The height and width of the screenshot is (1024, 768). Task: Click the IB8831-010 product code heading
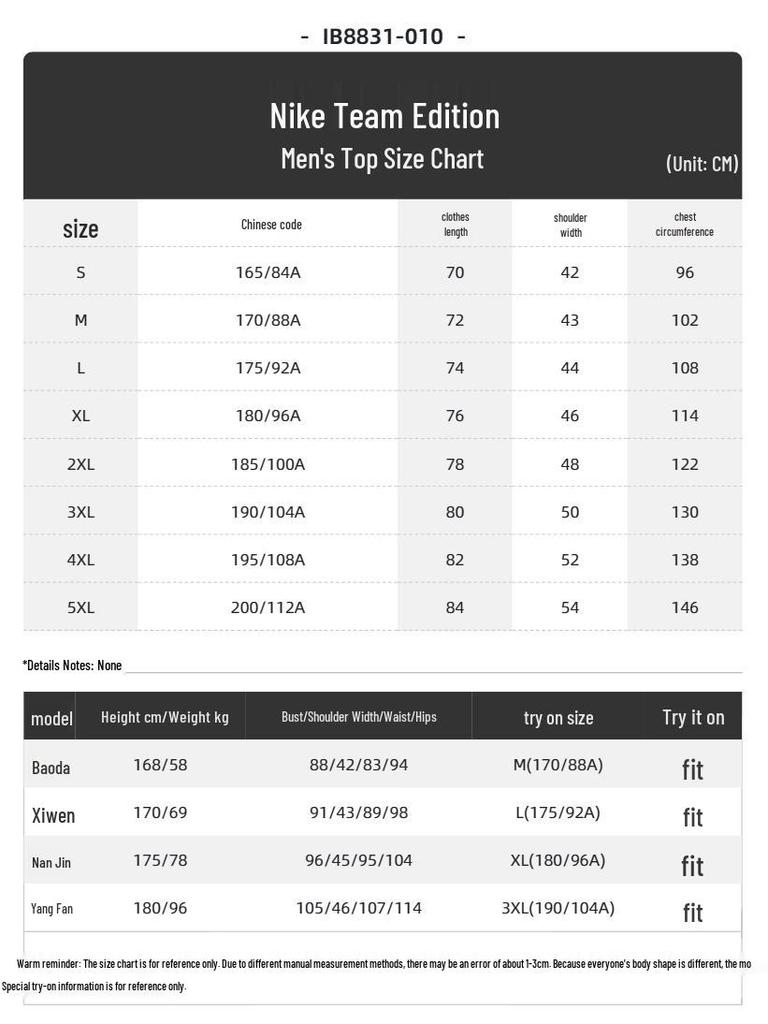(x=383, y=37)
